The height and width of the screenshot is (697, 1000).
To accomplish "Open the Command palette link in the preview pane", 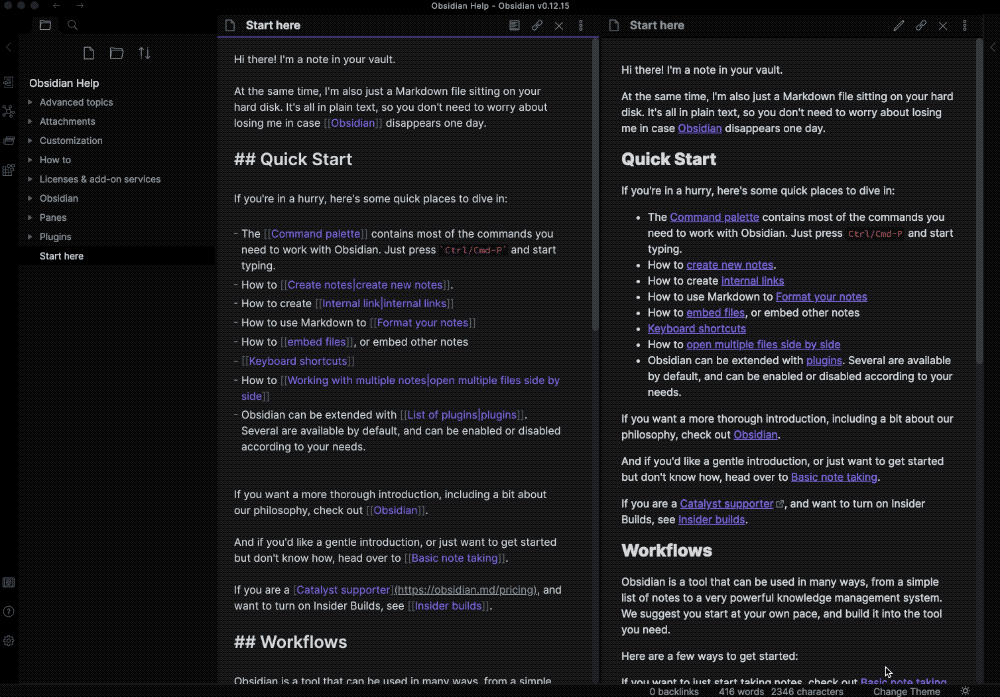I will (714, 217).
